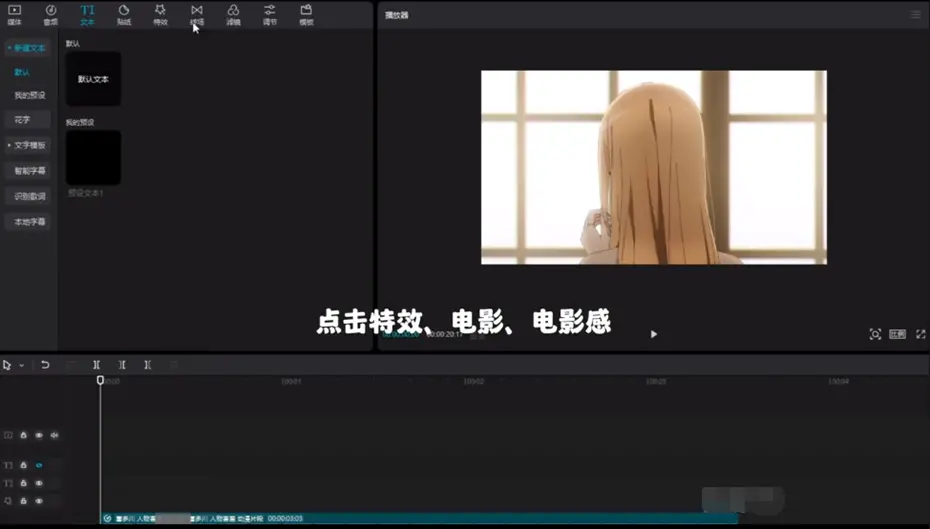Click the player focus capture icon
Screen dimensions: 930x529
tap(875, 334)
